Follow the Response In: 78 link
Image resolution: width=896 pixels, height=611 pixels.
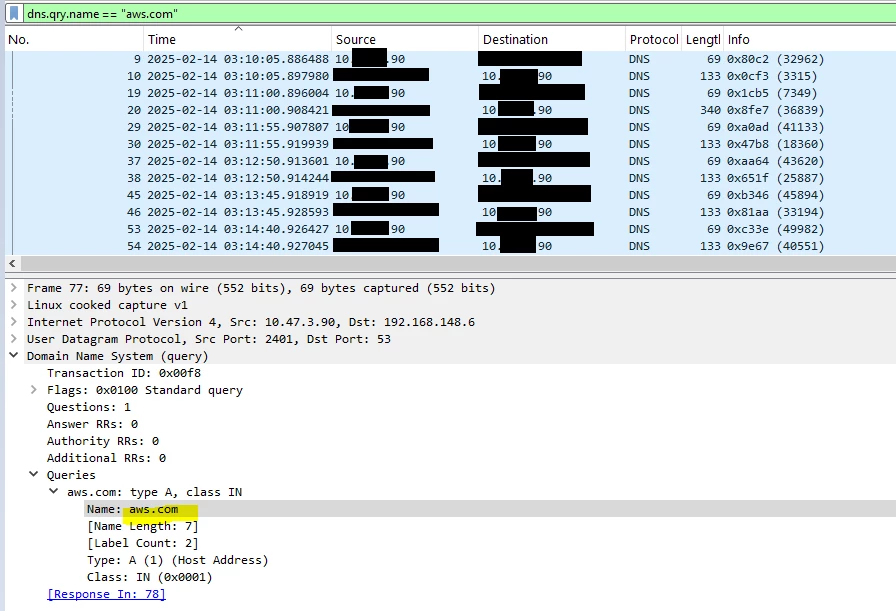click(x=106, y=594)
